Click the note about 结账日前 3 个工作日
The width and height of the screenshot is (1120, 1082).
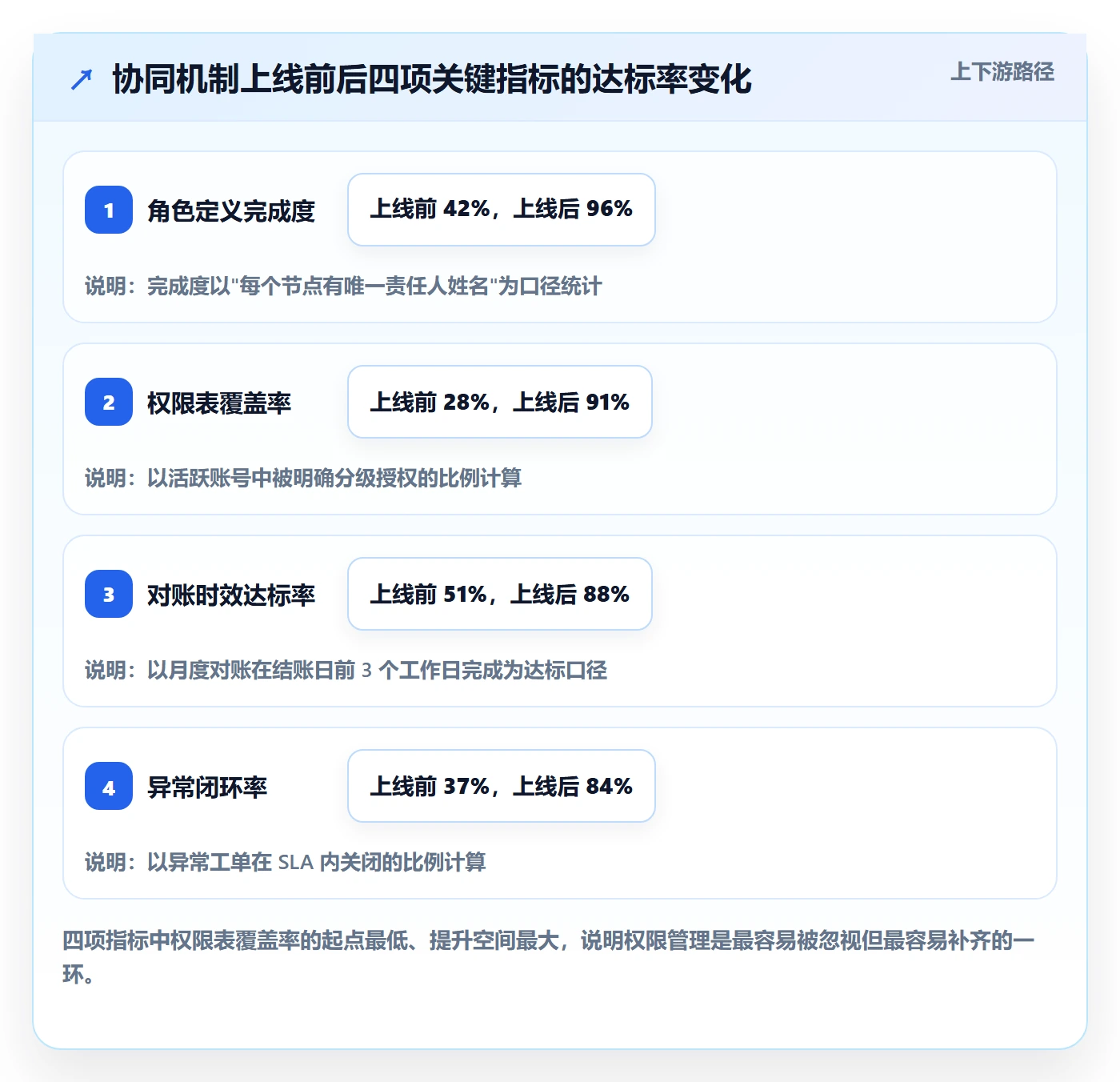click(346, 670)
